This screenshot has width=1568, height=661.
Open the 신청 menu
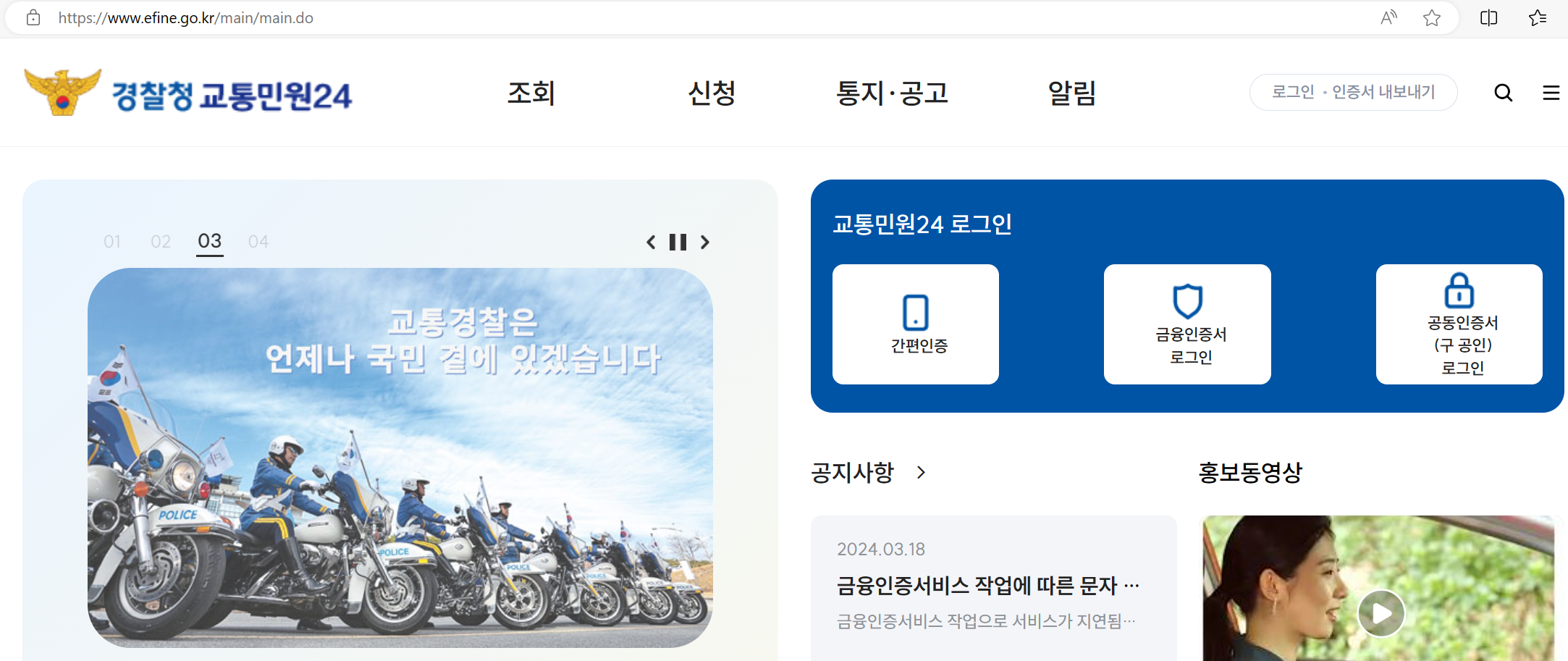tap(712, 93)
